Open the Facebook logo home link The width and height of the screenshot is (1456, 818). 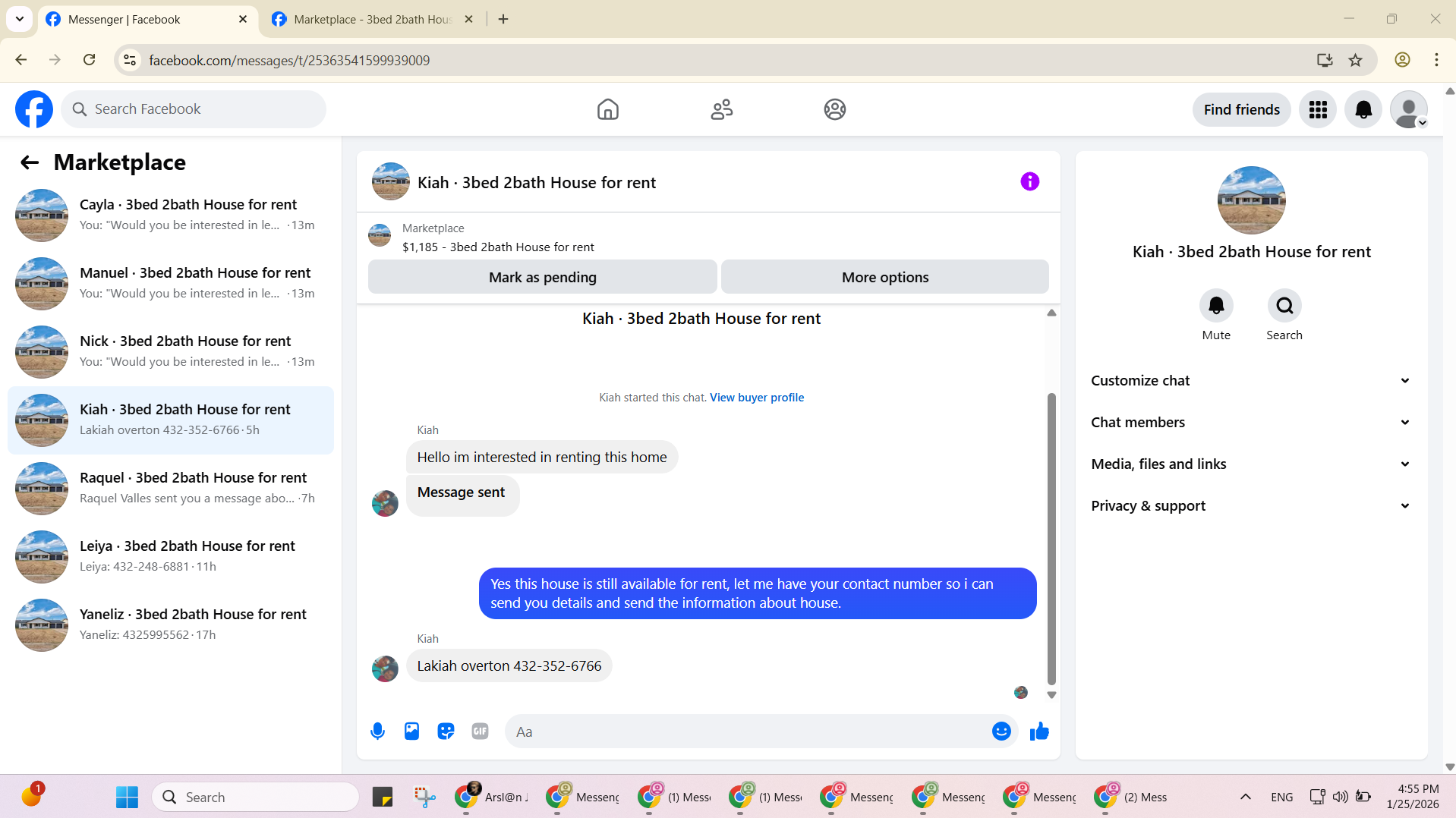click(34, 109)
